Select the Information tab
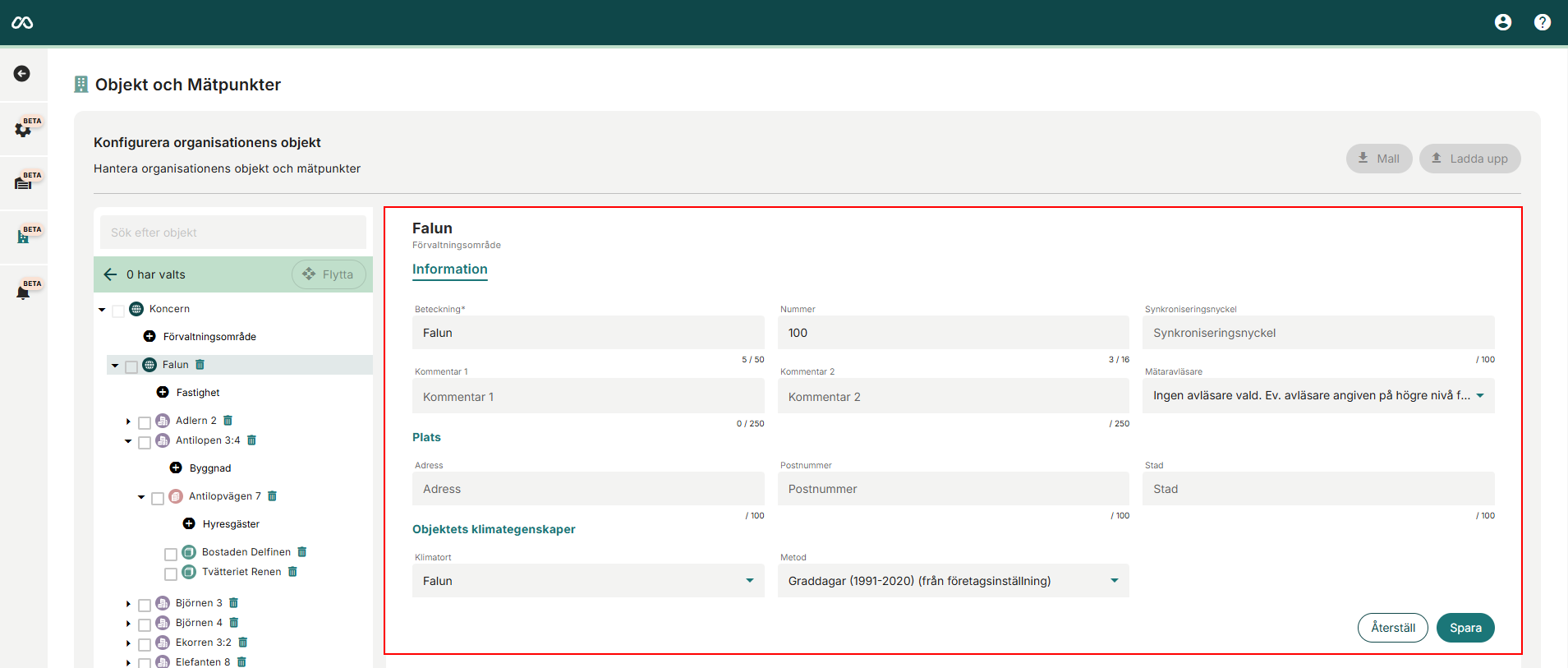Image resolution: width=1568 pixels, height=668 pixels. pos(449,270)
